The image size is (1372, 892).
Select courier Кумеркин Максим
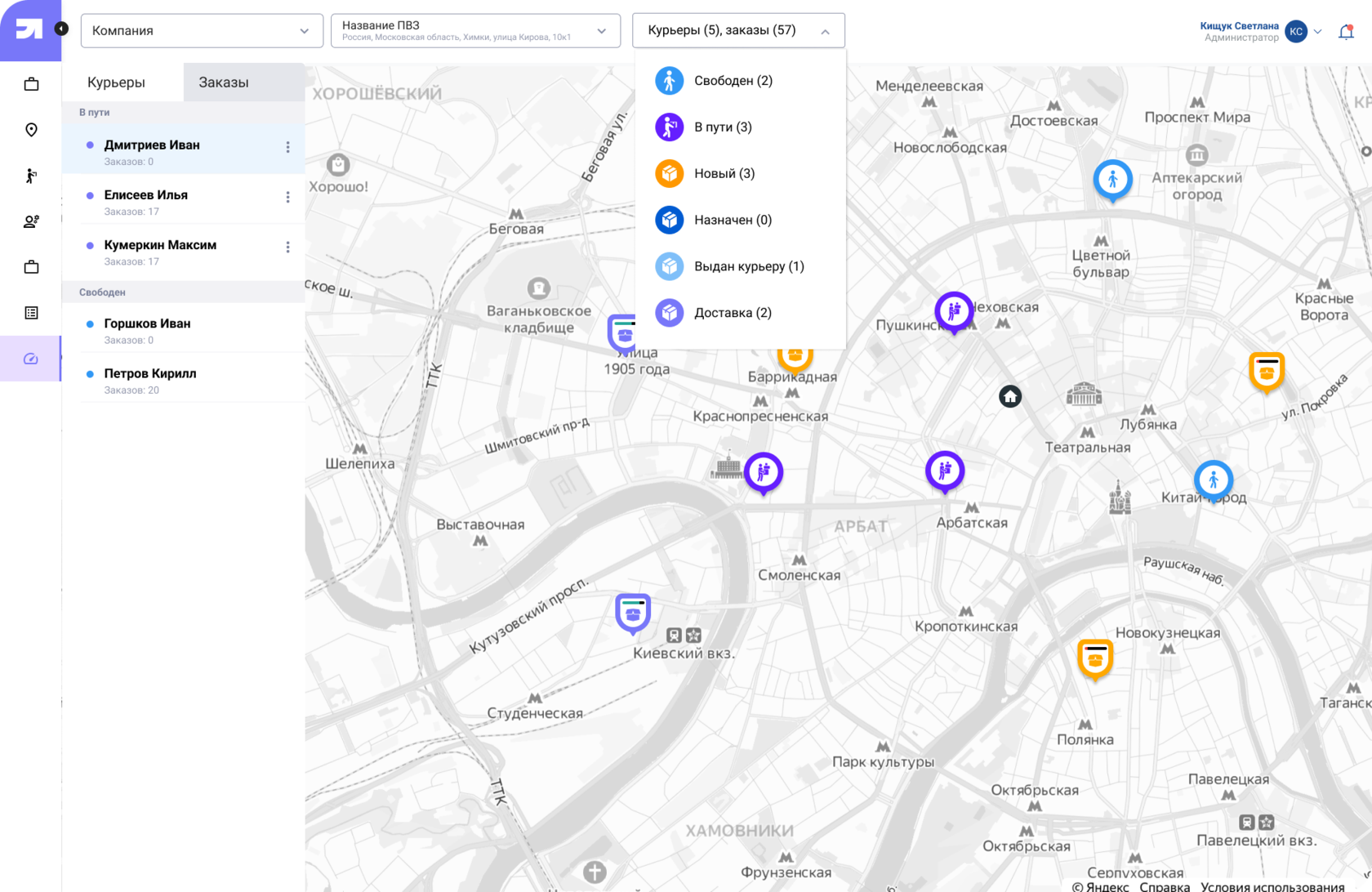[184, 249]
